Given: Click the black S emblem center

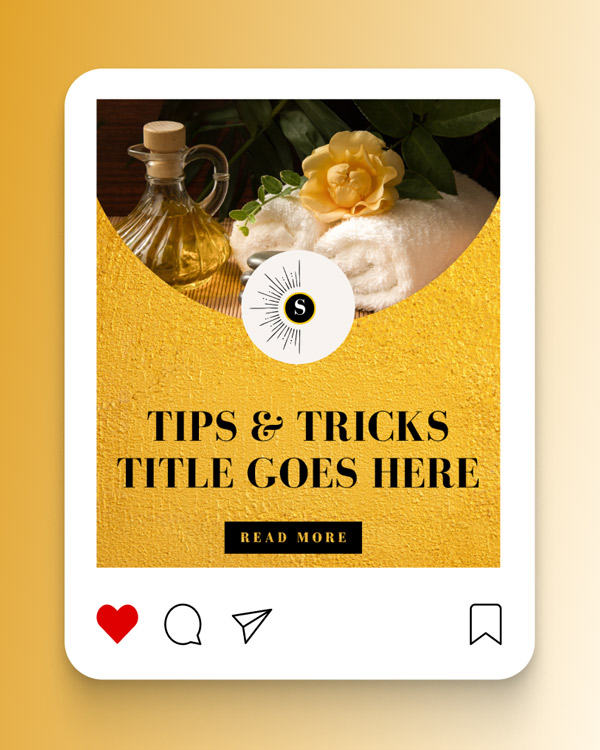Looking at the screenshot, I should [300, 308].
